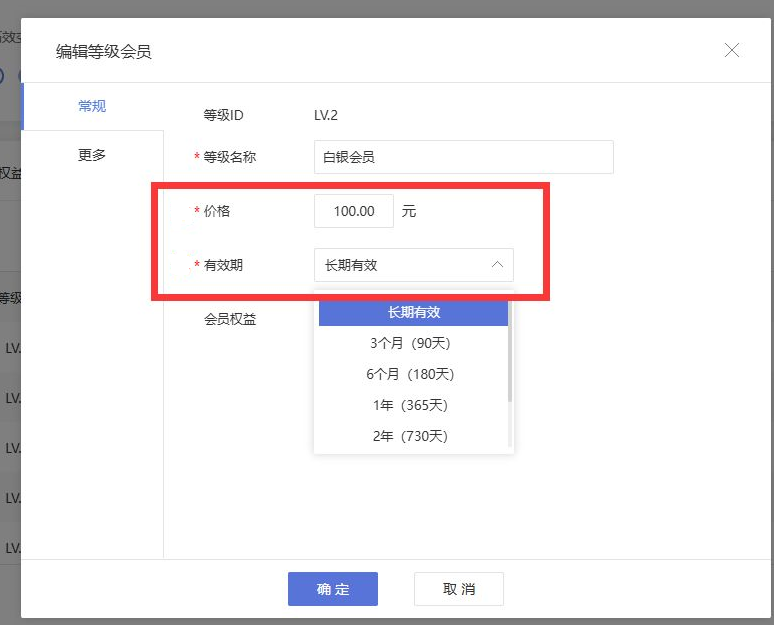This screenshot has height=625, width=774.
Task: Pick 1年 (365天) validity option
Action: (x=413, y=405)
